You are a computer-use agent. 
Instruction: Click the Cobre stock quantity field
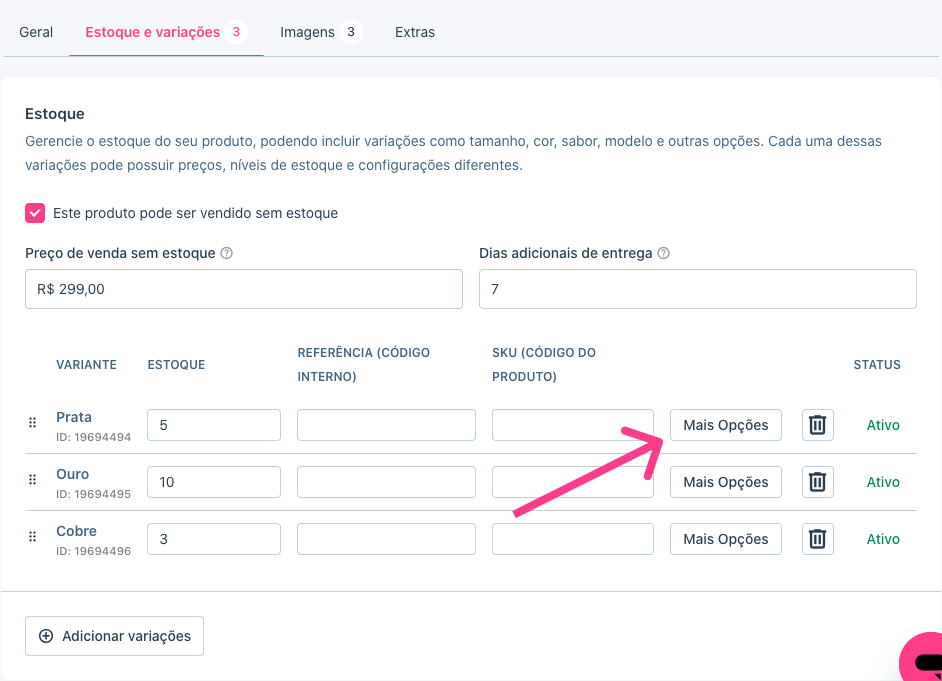click(214, 539)
